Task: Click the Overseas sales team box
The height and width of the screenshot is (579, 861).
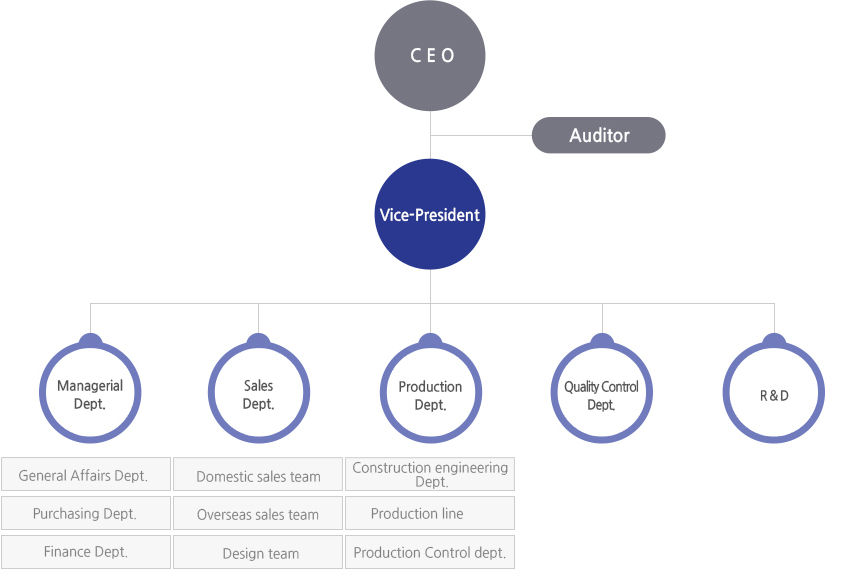Action: pyautogui.click(x=258, y=513)
